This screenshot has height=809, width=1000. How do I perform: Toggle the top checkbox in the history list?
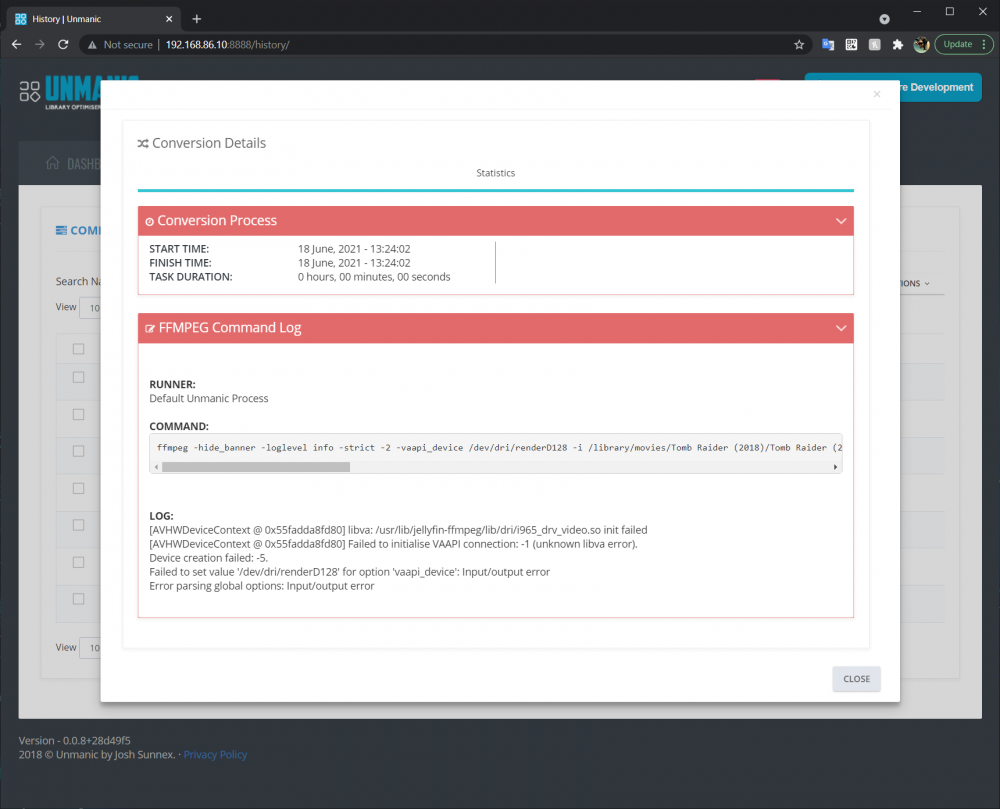[78, 349]
